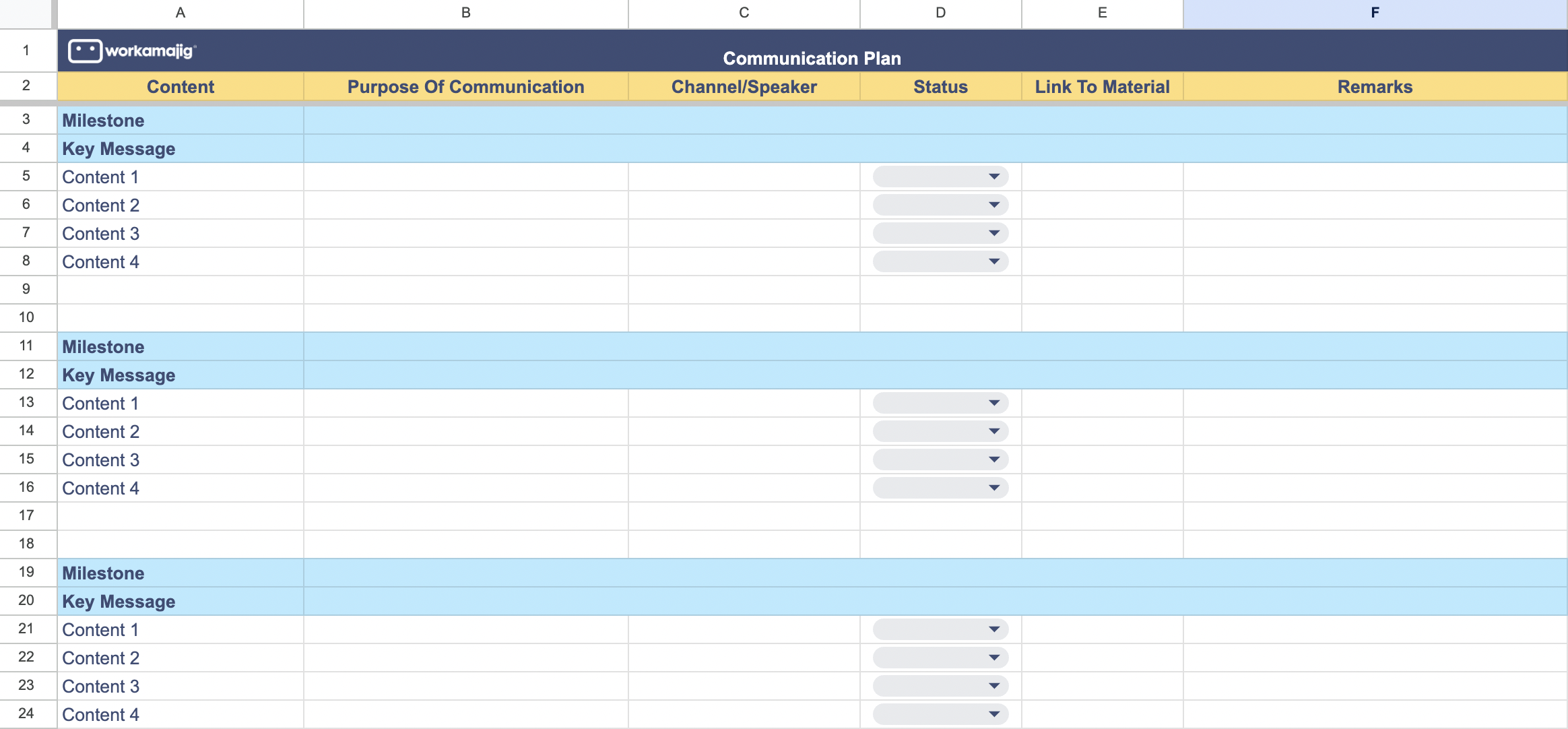Image resolution: width=1568 pixels, height=729 pixels.
Task: Open the Status dropdown for Content 4 row 8
Action: point(940,261)
